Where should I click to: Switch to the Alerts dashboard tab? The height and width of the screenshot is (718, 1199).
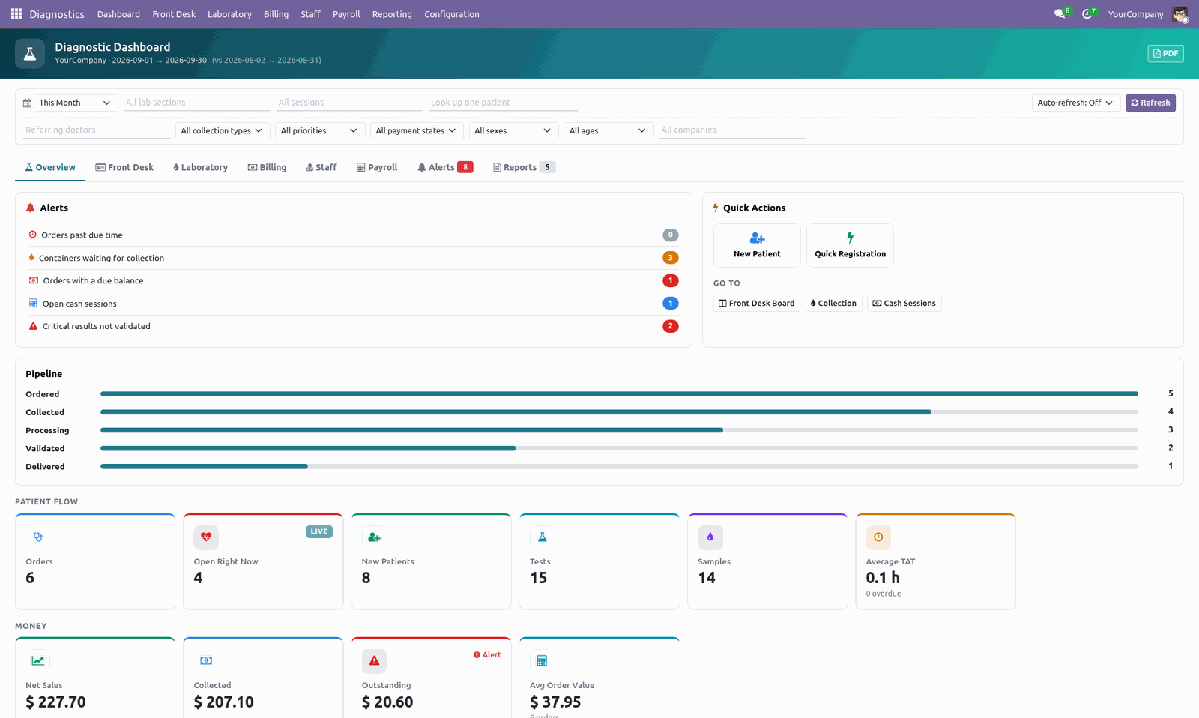[x=445, y=167]
